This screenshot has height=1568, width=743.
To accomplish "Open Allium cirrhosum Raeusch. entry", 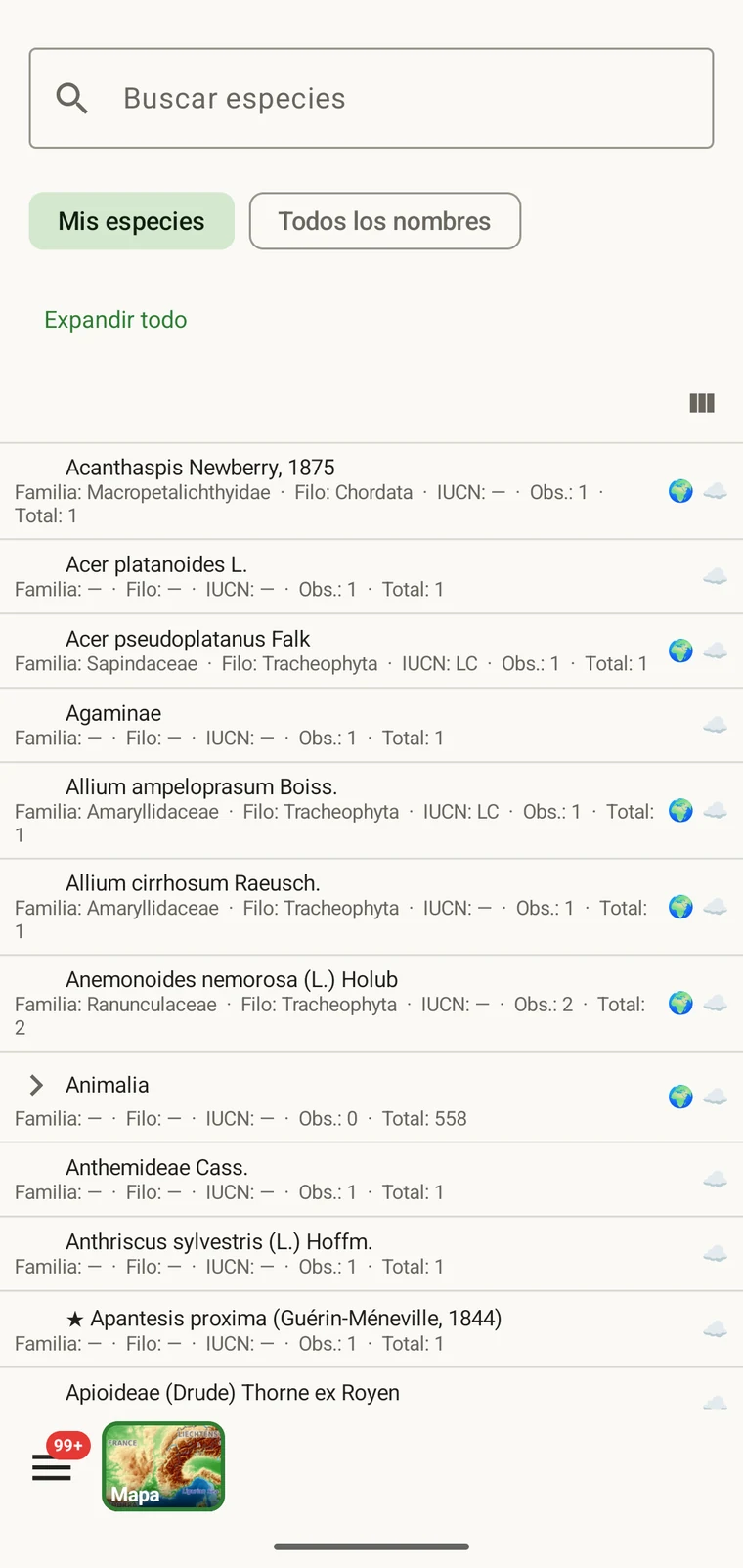I will (x=371, y=907).
